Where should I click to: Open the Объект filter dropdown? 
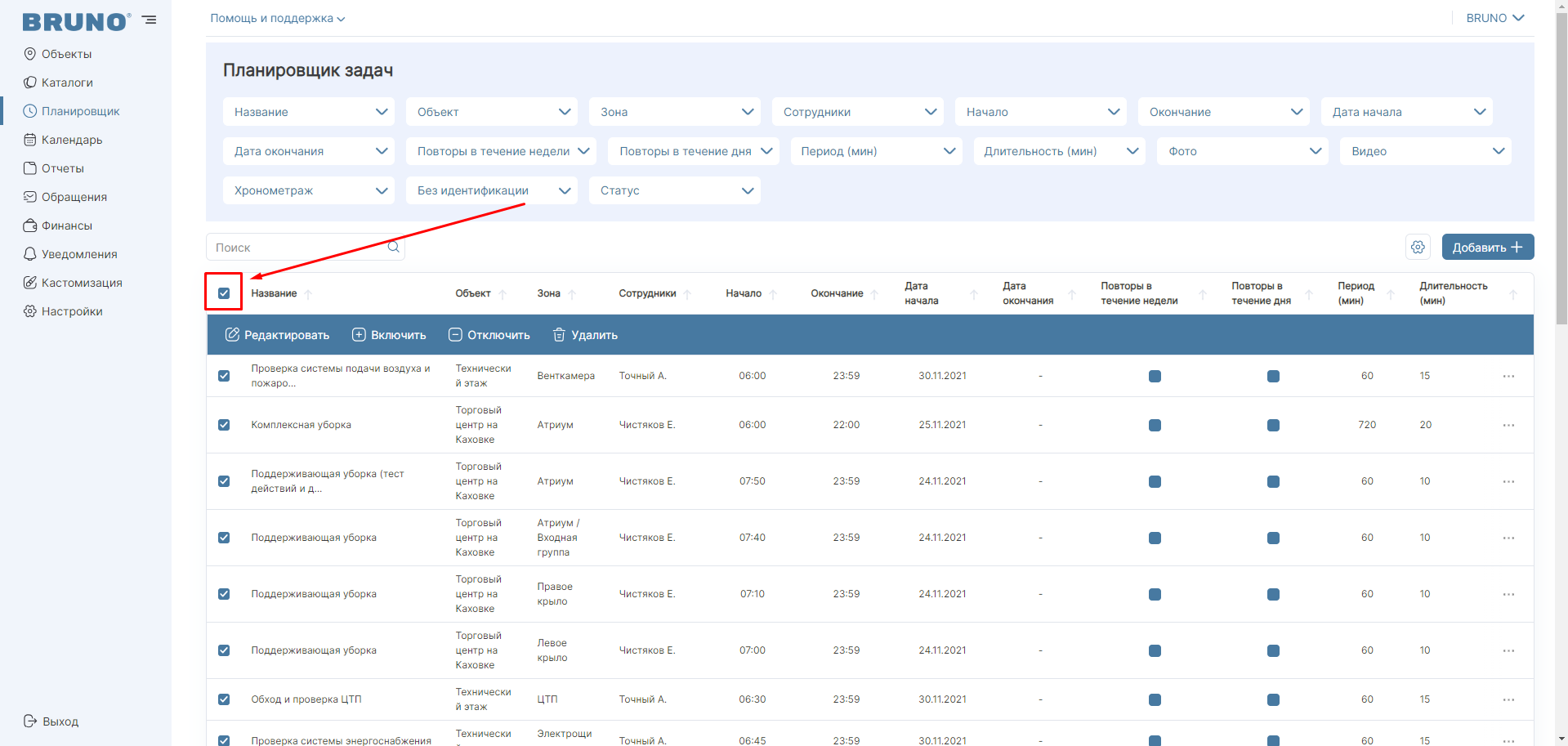tap(492, 112)
